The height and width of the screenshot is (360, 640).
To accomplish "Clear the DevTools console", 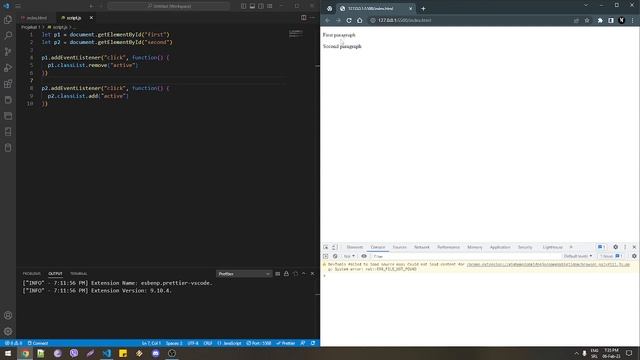I will tap(335, 256).
